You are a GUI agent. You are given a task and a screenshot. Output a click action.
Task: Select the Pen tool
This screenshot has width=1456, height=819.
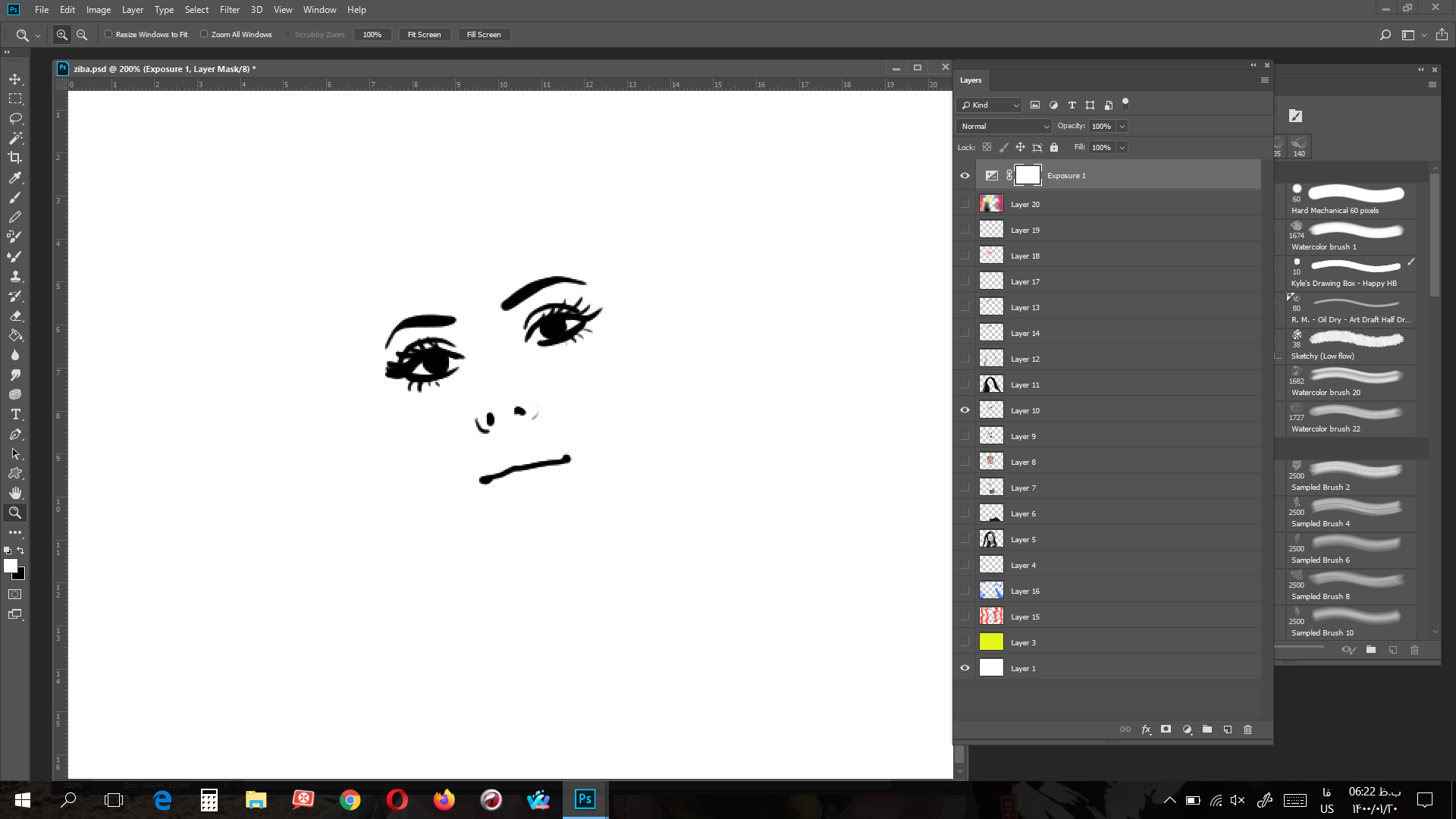click(15, 434)
